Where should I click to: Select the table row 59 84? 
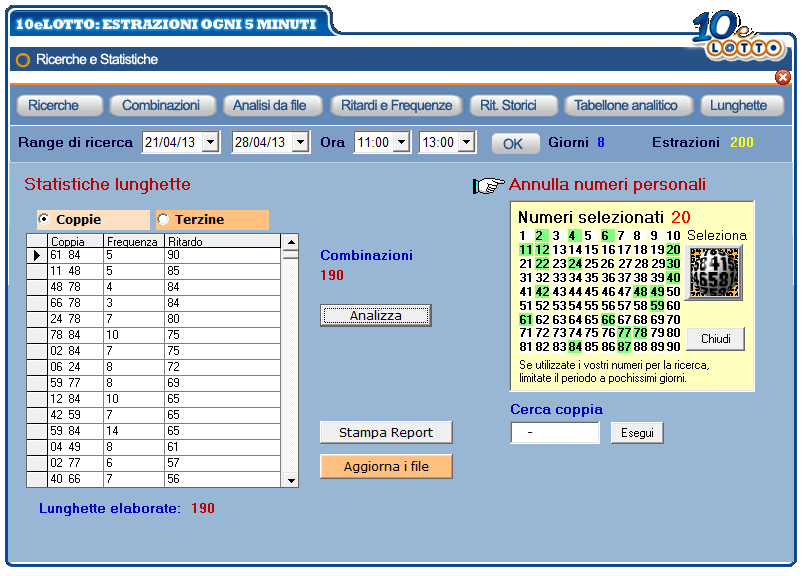tap(153, 430)
